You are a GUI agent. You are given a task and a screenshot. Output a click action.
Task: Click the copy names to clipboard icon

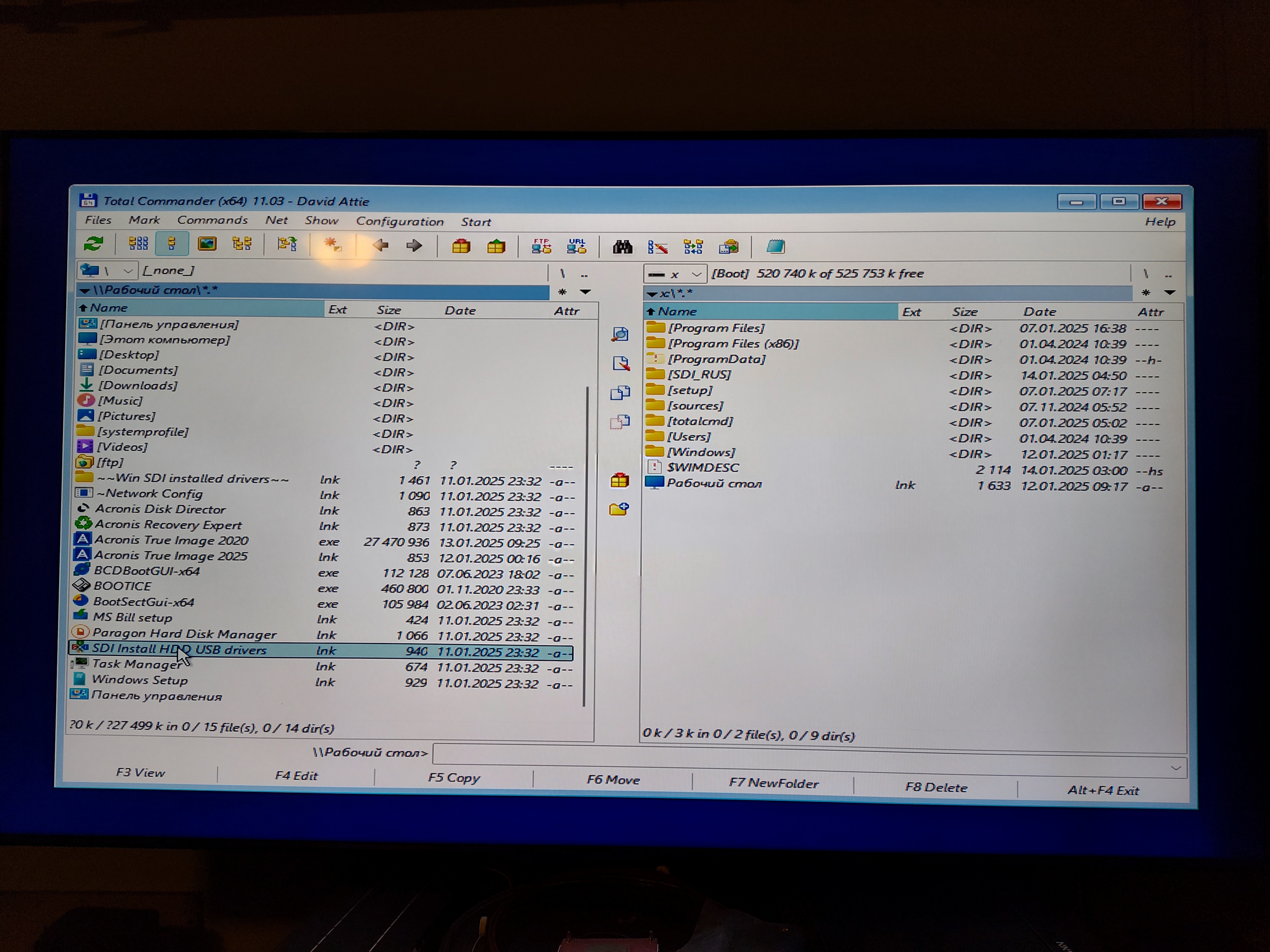pos(729,247)
